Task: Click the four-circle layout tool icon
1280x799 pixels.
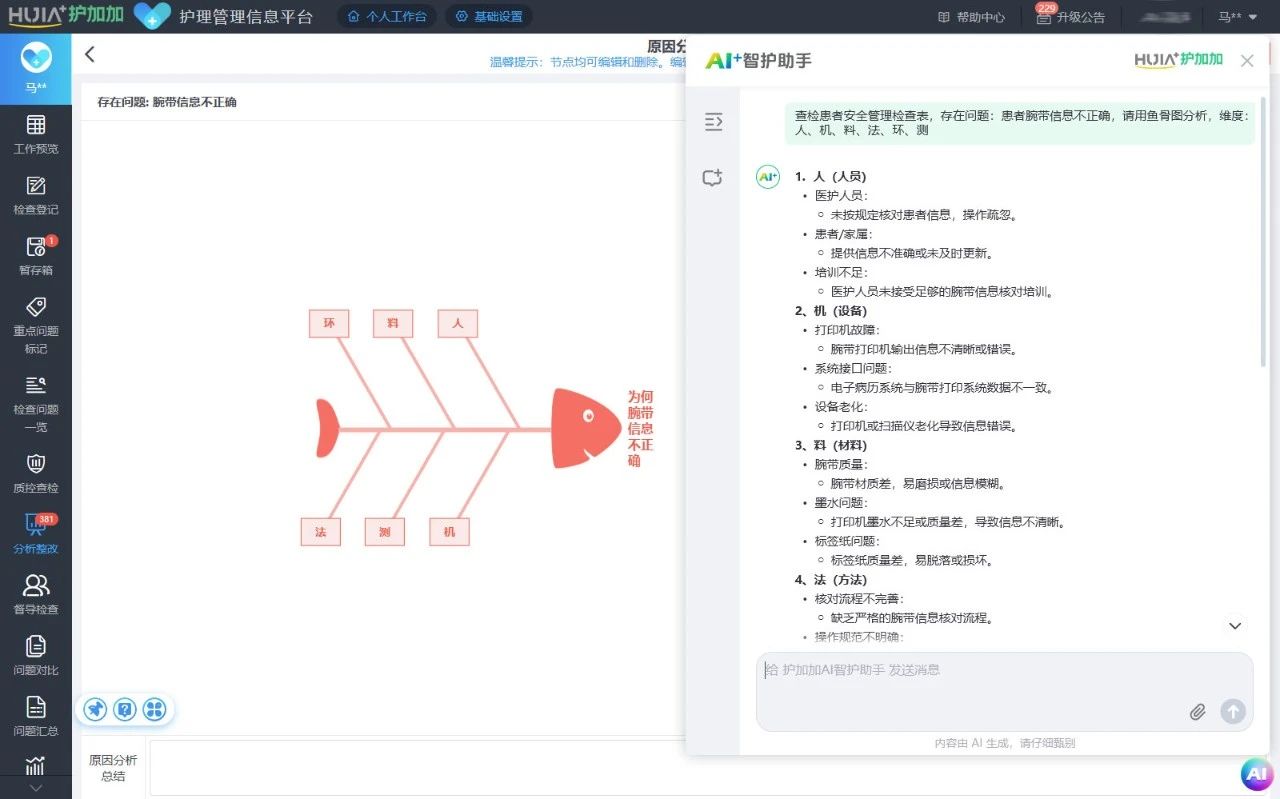Action: (154, 709)
